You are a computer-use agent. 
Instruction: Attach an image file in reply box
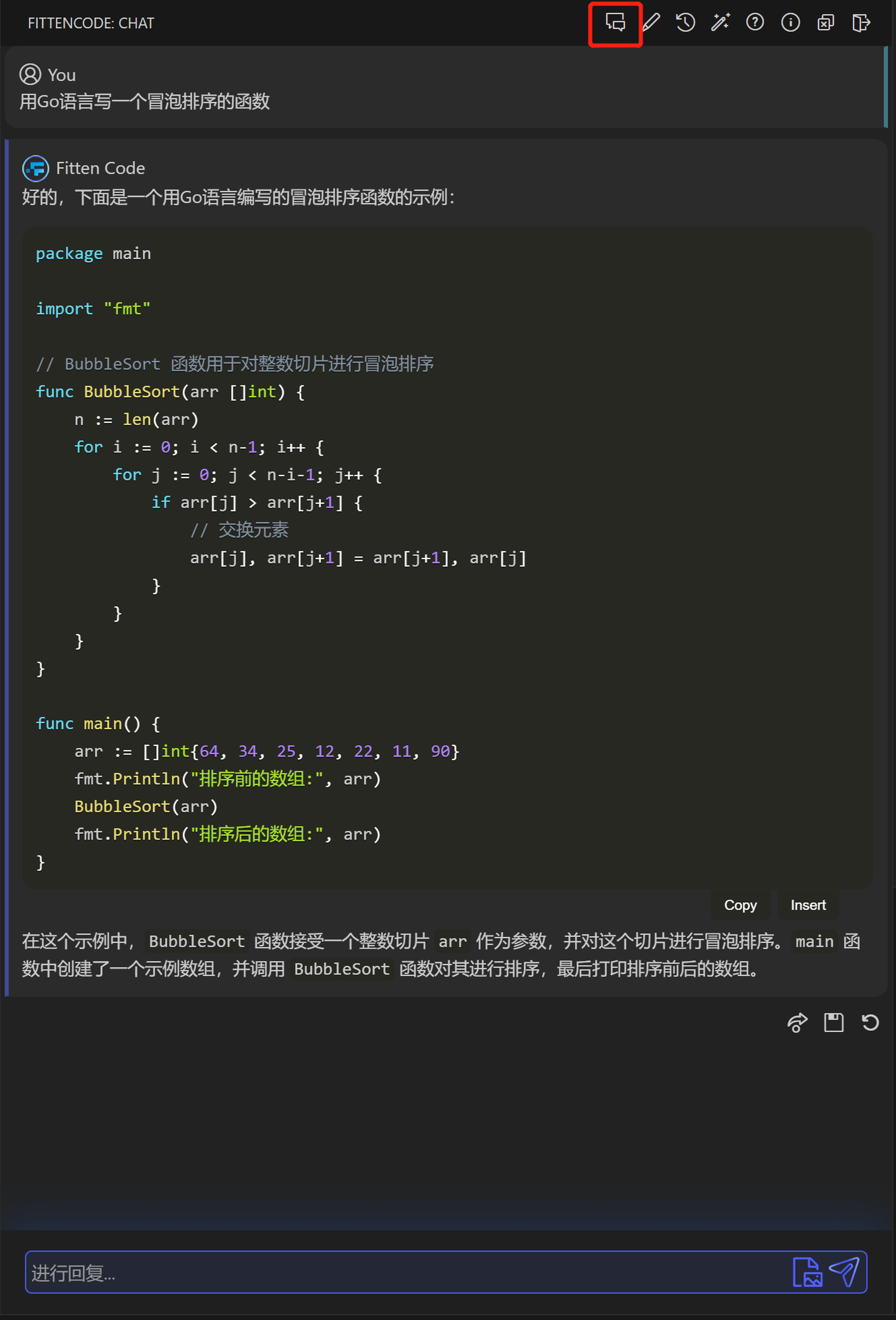pos(807,1272)
